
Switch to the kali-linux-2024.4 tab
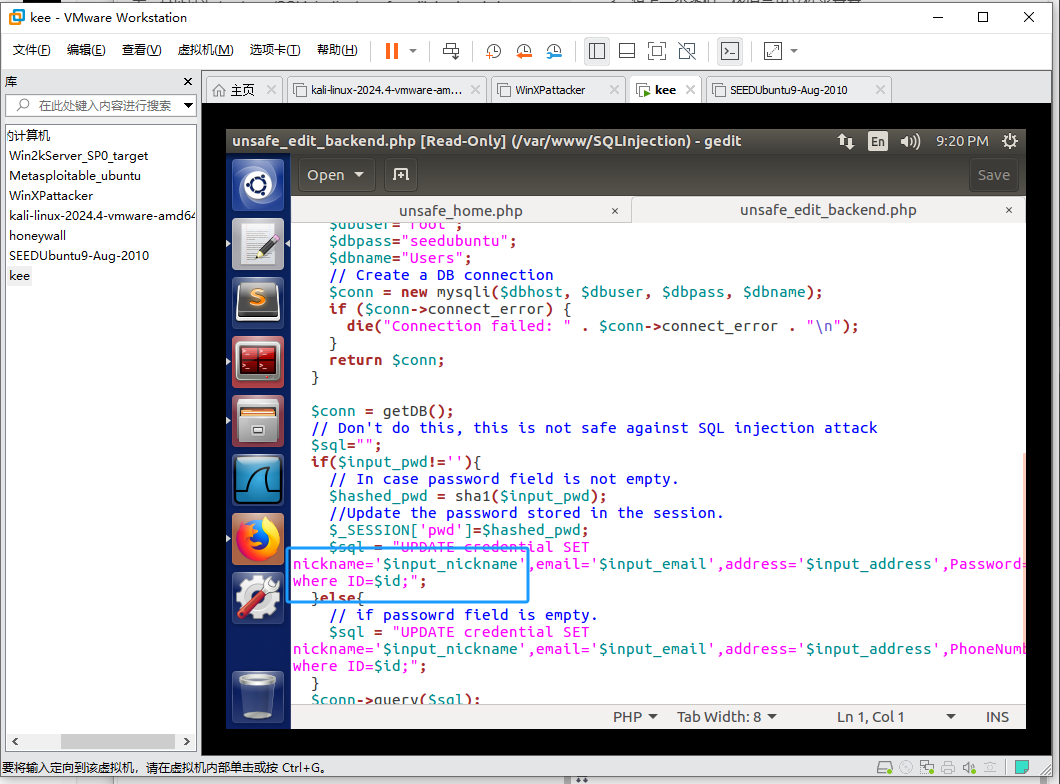click(387, 90)
